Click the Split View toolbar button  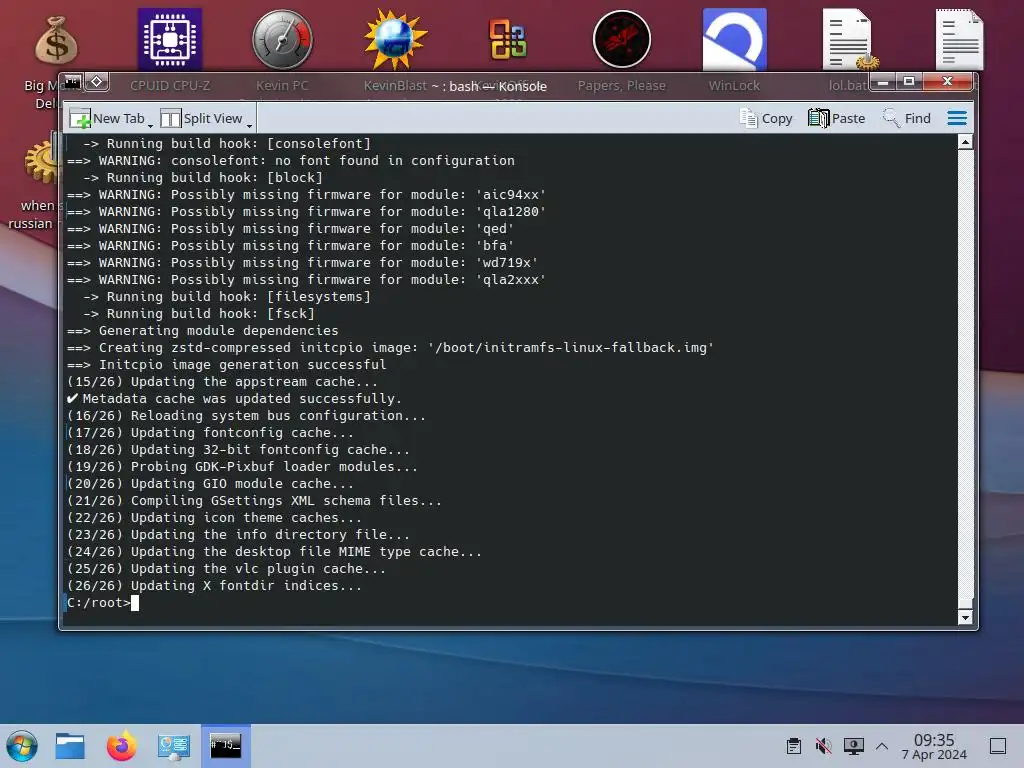201,118
